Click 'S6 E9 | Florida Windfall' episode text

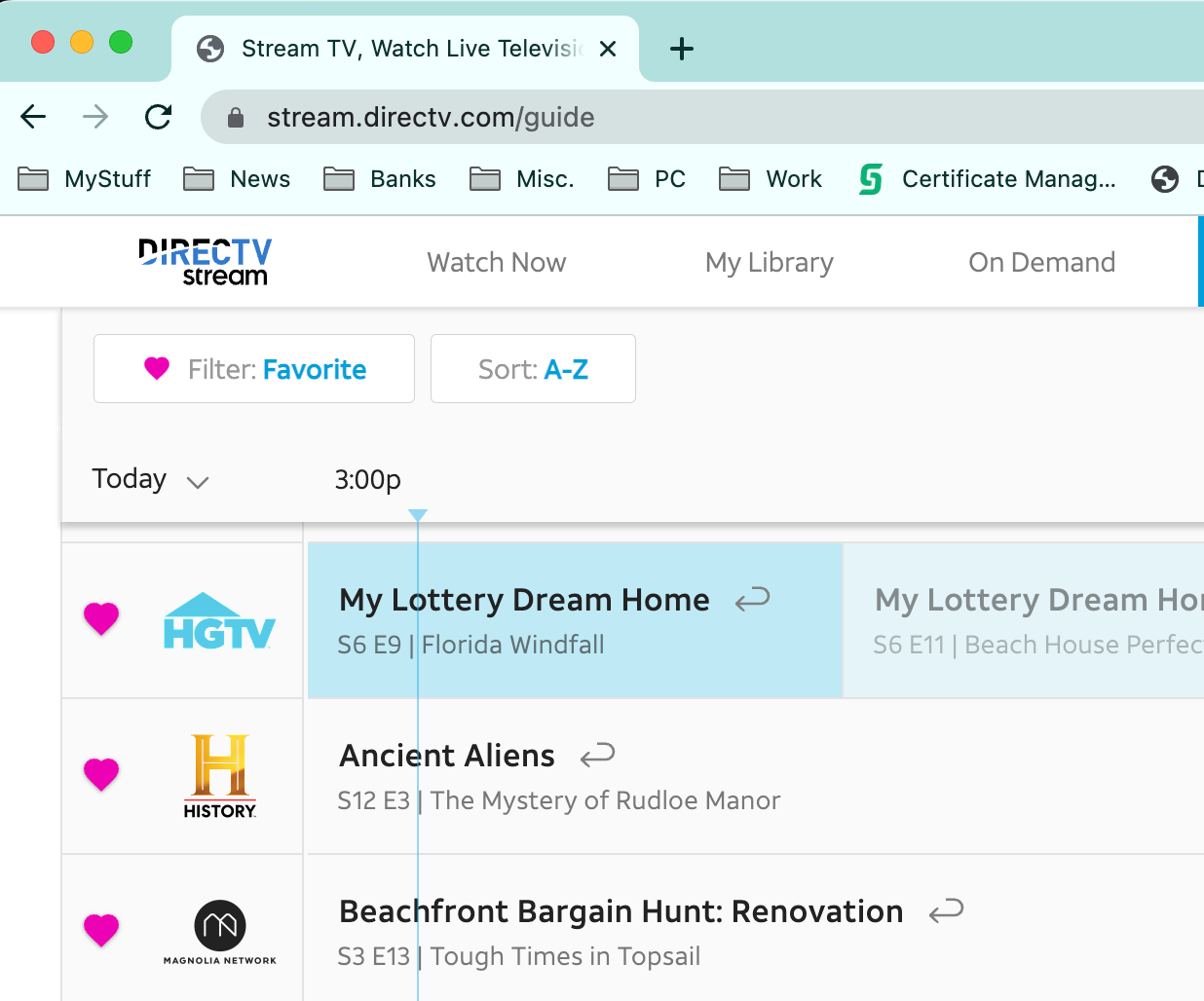click(470, 645)
